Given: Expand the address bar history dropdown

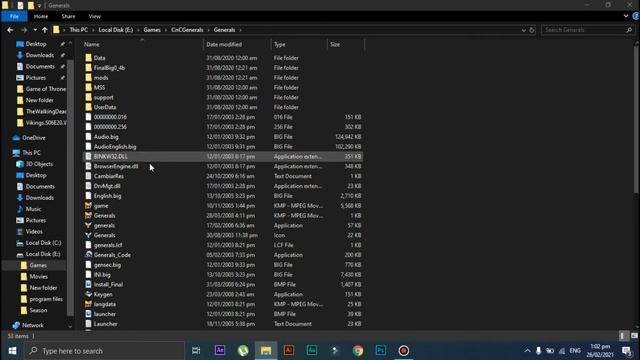Looking at the screenshot, I should 524,30.
